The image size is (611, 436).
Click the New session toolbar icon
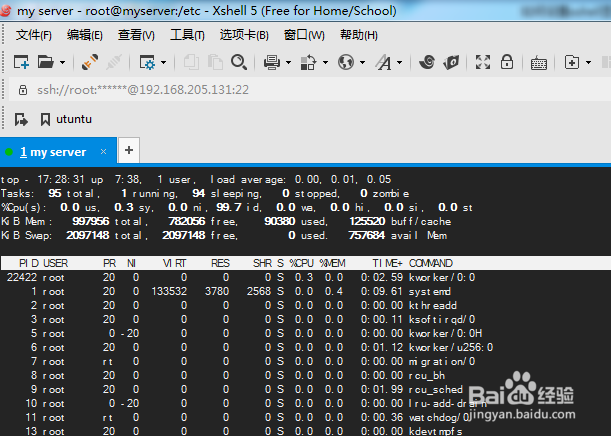21,62
